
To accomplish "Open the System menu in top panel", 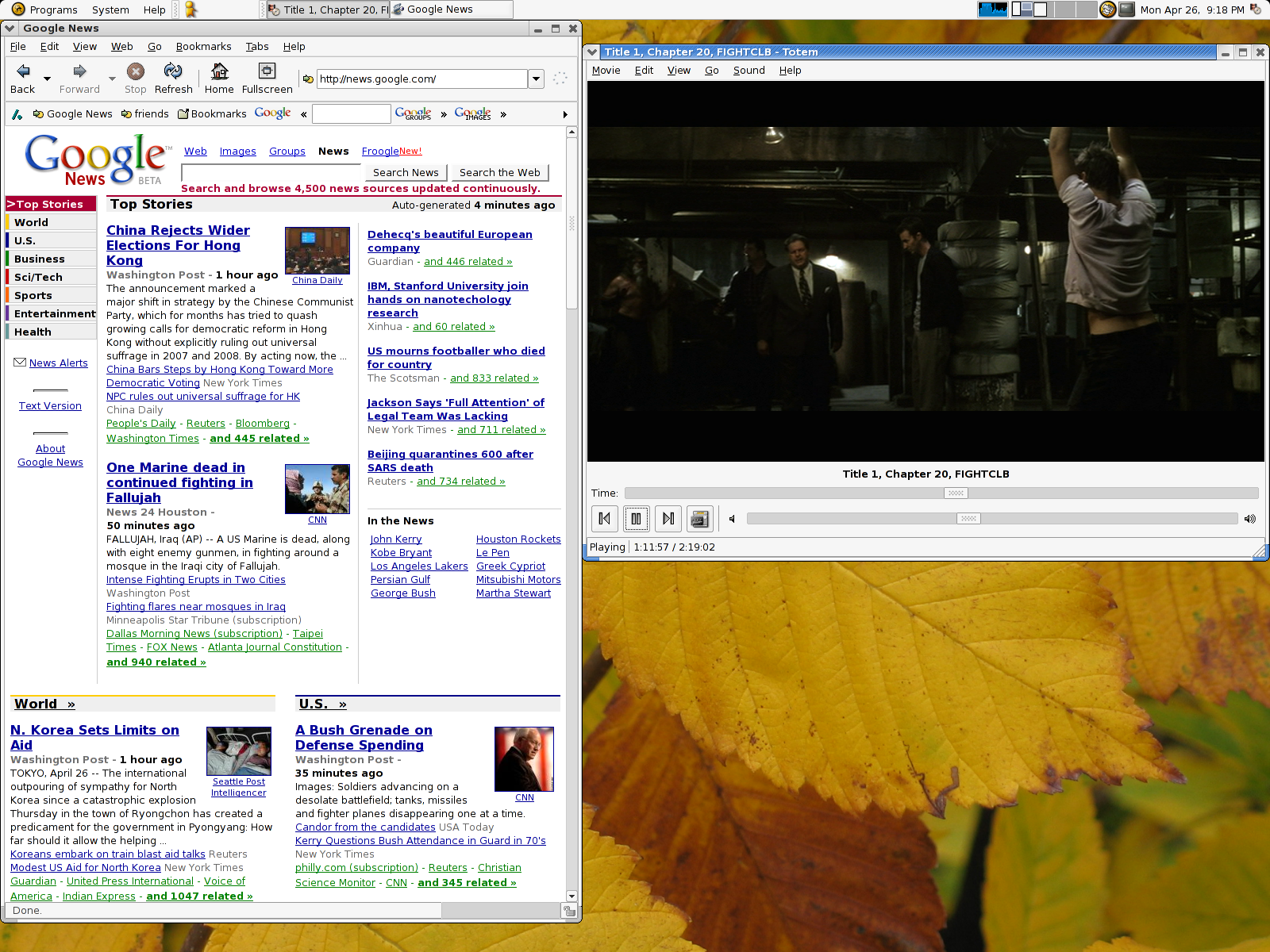I will [110, 10].
